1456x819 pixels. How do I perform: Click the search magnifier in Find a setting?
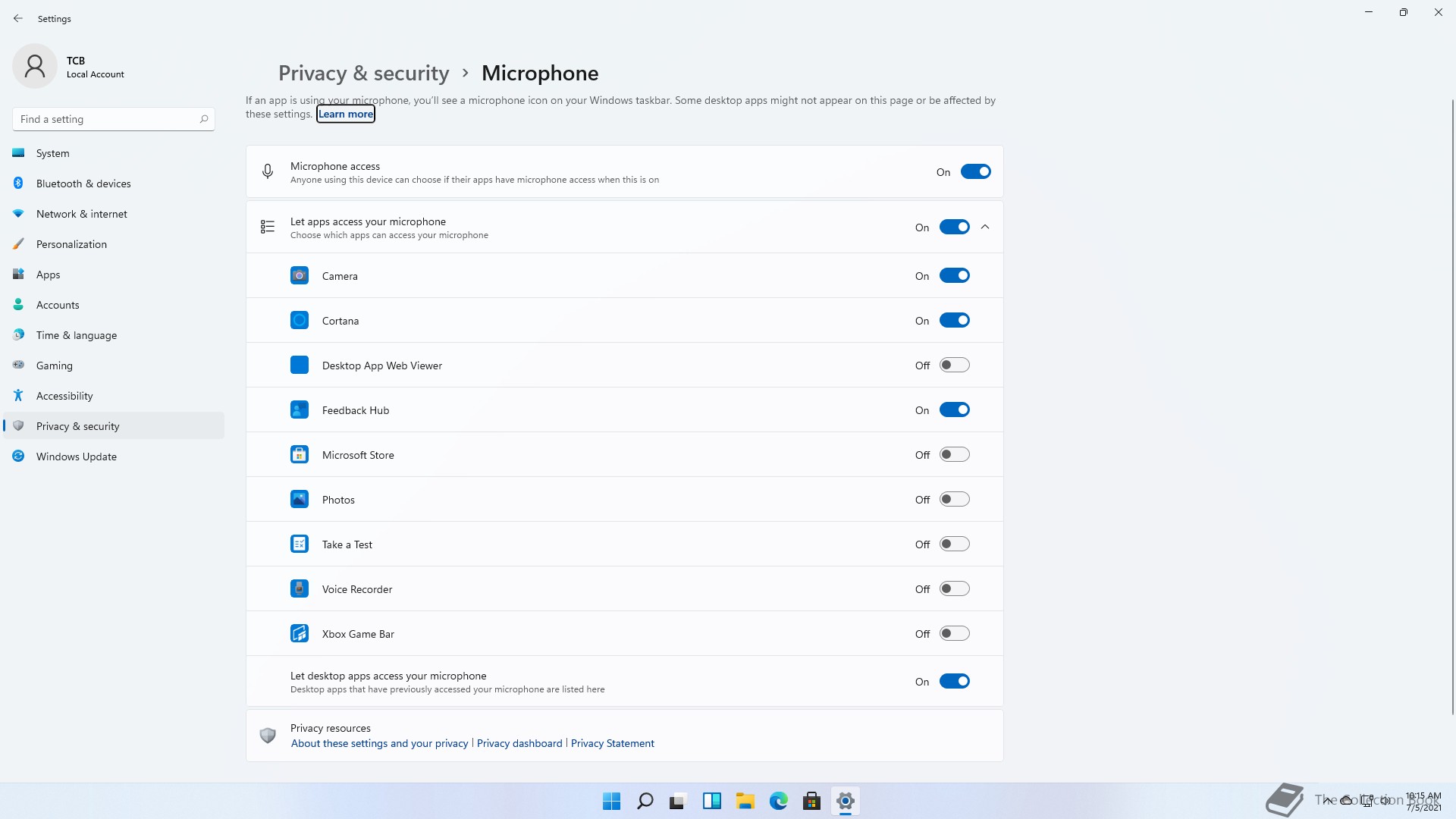[x=204, y=119]
